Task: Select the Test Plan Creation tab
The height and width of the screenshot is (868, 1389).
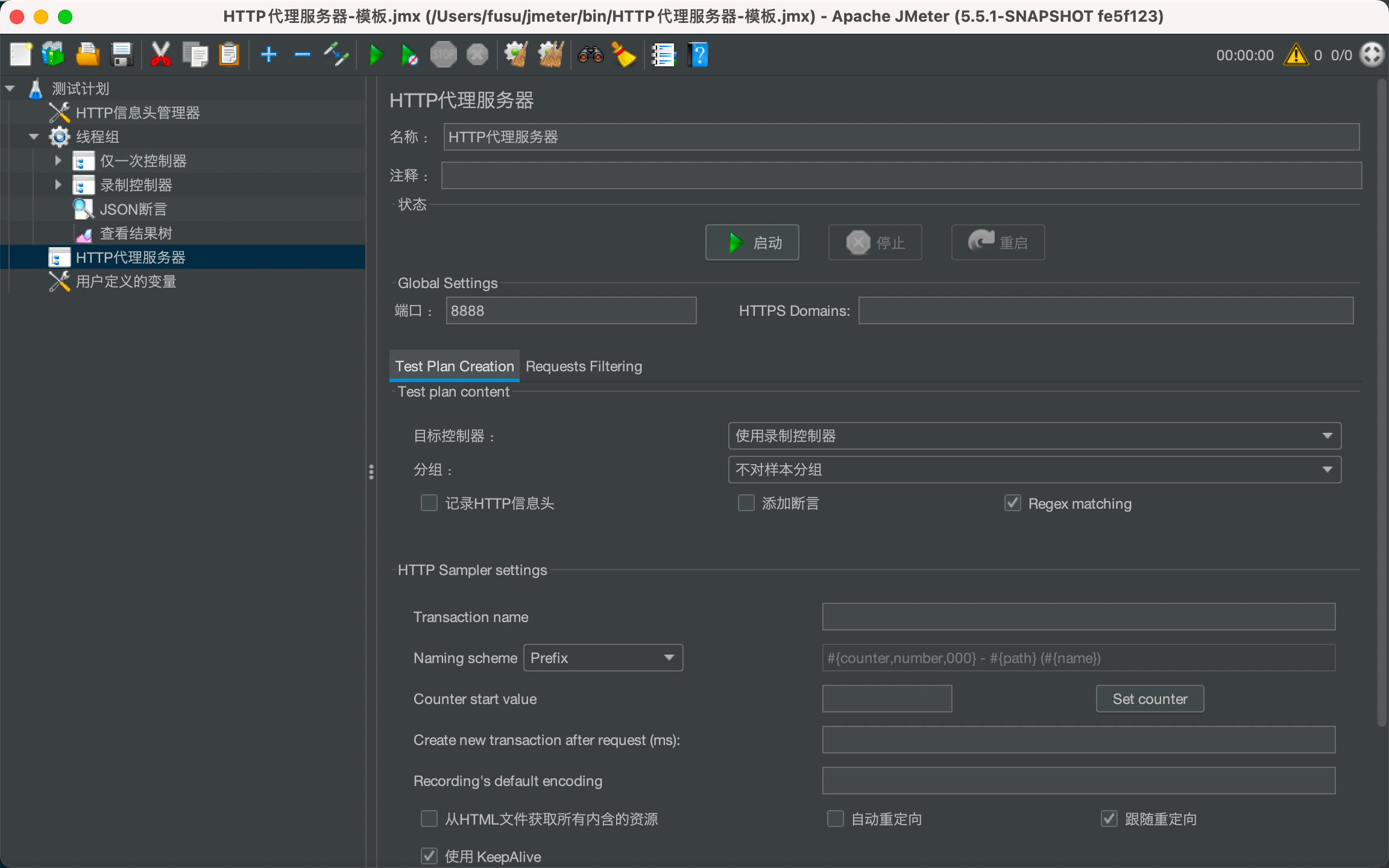Action: click(455, 366)
